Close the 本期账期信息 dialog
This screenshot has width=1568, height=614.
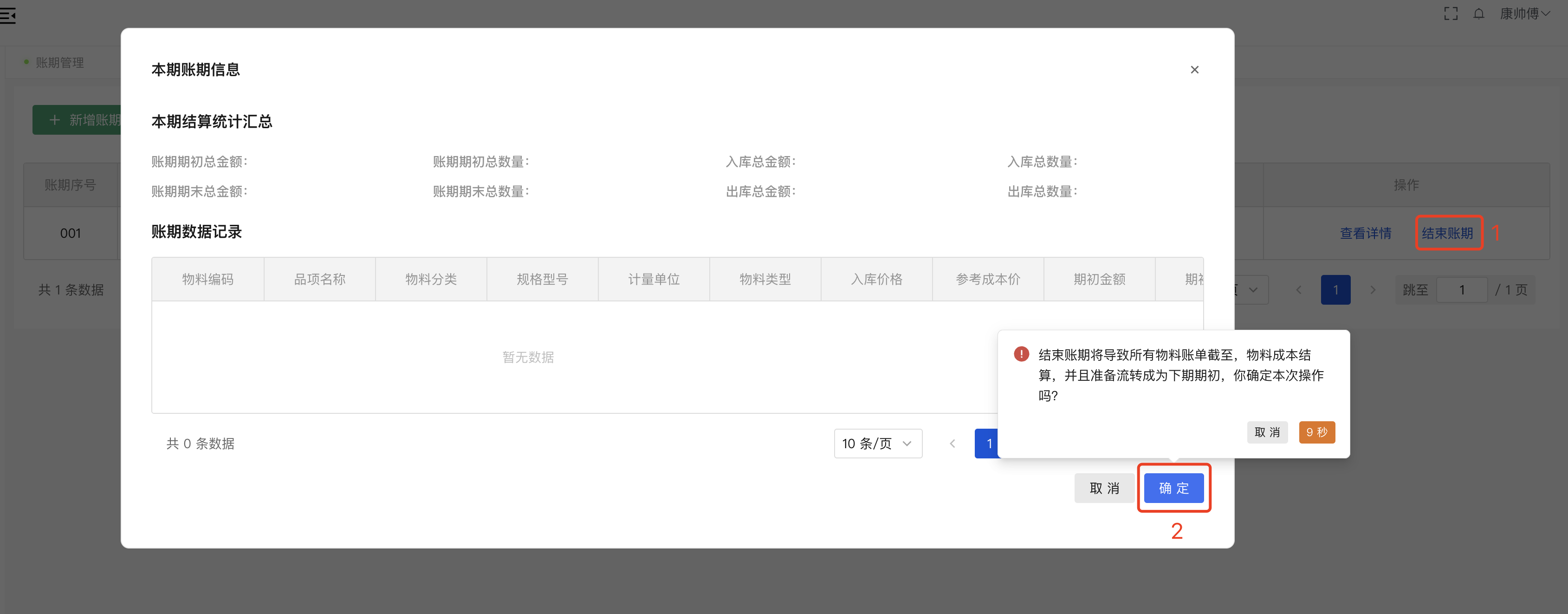click(x=1194, y=70)
